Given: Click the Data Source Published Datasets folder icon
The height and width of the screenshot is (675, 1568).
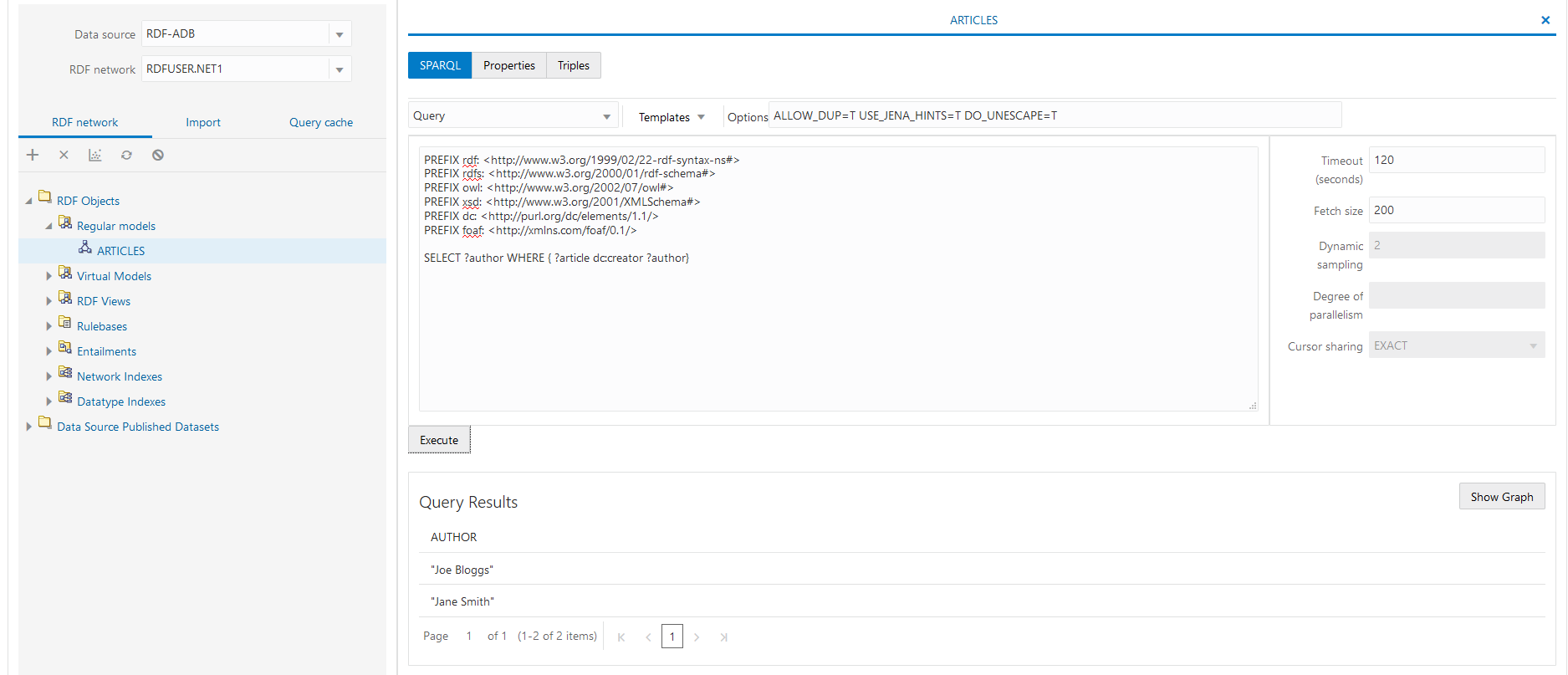Looking at the screenshot, I should [45, 422].
